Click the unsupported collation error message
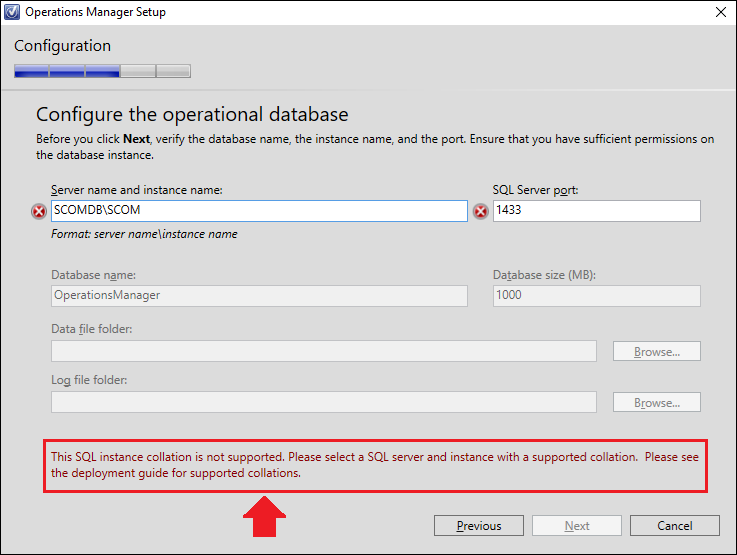The height and width of the screenshot is (555, 737). tap(375, 465)
